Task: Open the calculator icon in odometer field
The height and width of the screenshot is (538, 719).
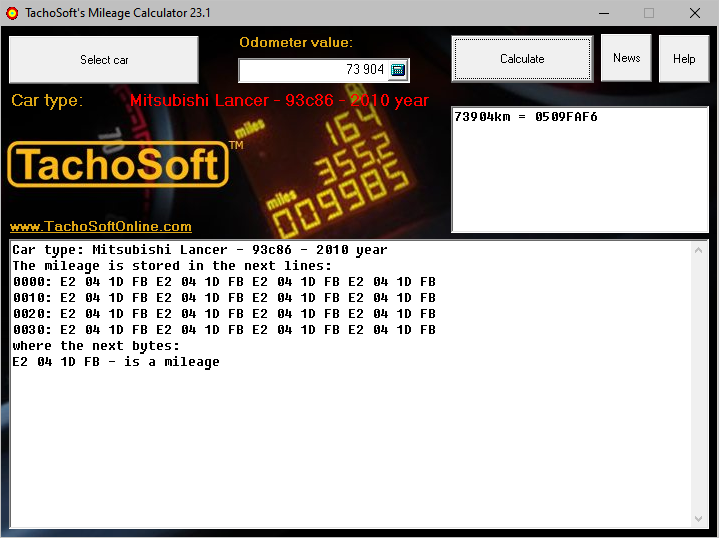Action: point(398,70)
